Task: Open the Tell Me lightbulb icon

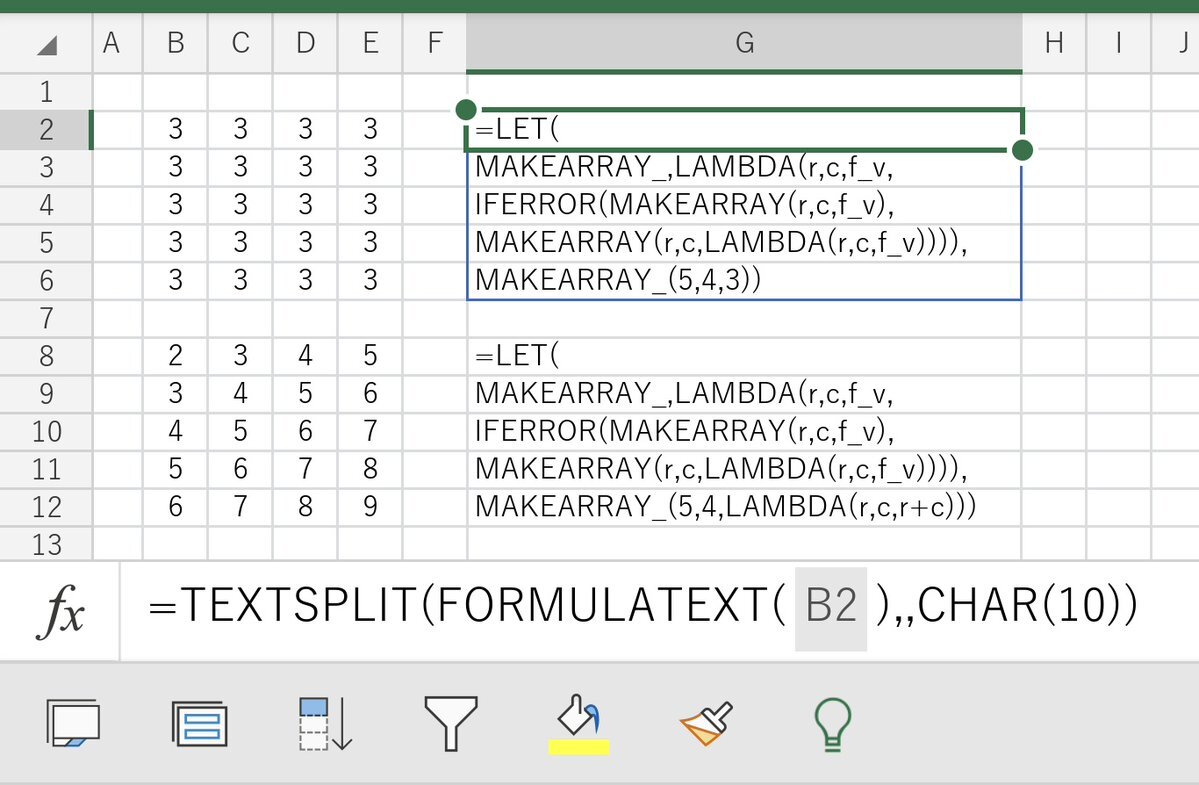Action: [832, 722]
